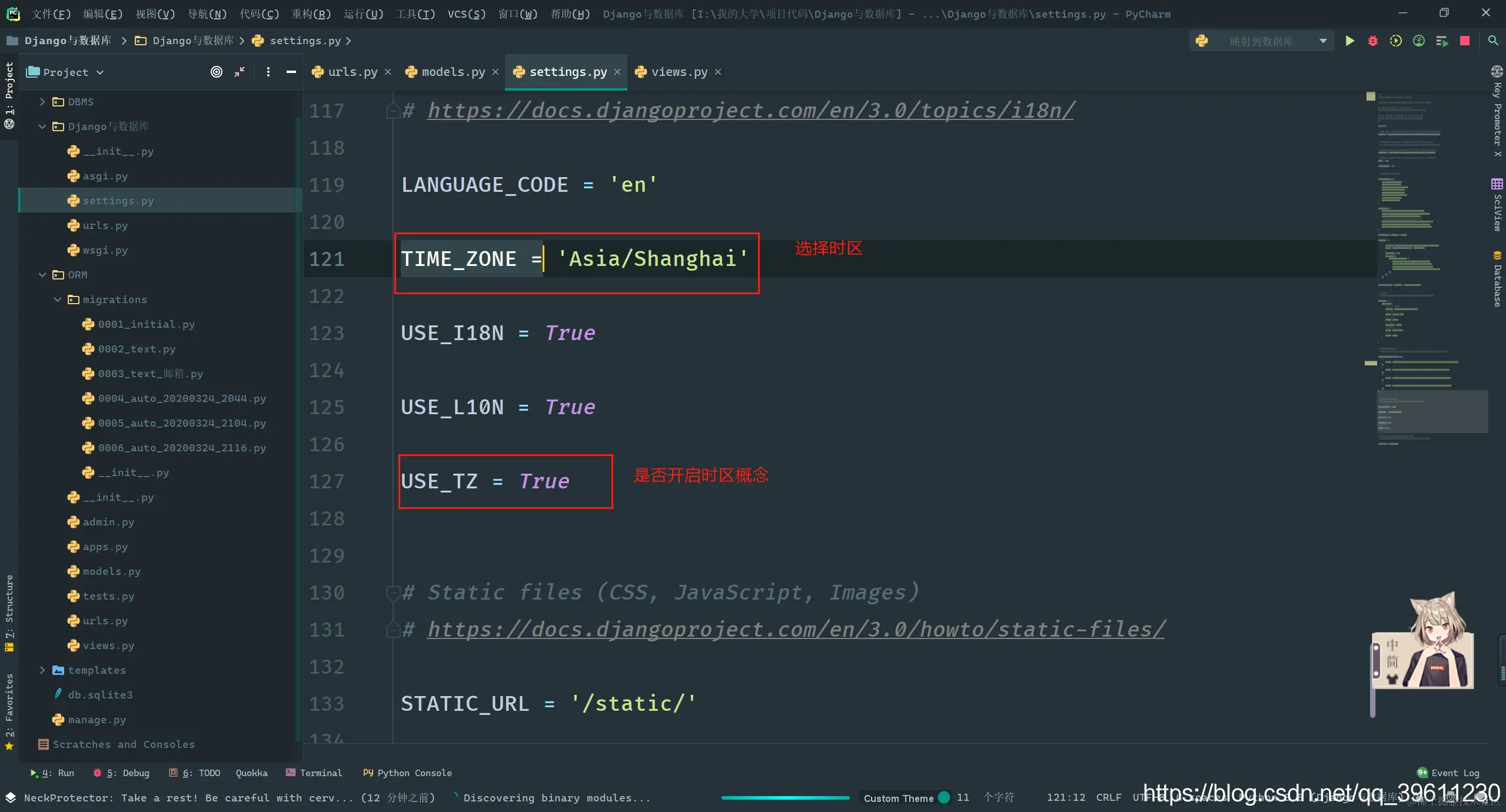Locate current file target icon in Project panel
Image resolution: width=1506 pixels, height=812 pixels.
[217, 72]
